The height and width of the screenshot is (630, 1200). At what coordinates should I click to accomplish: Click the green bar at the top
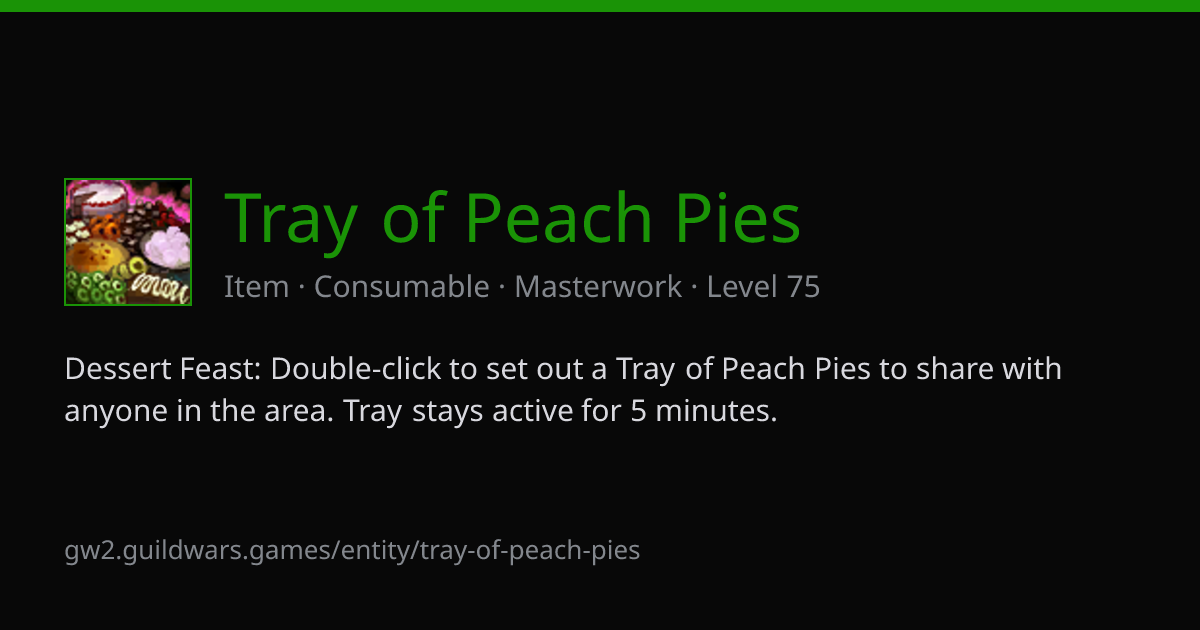pyautogui.click(x=600, y=6)
